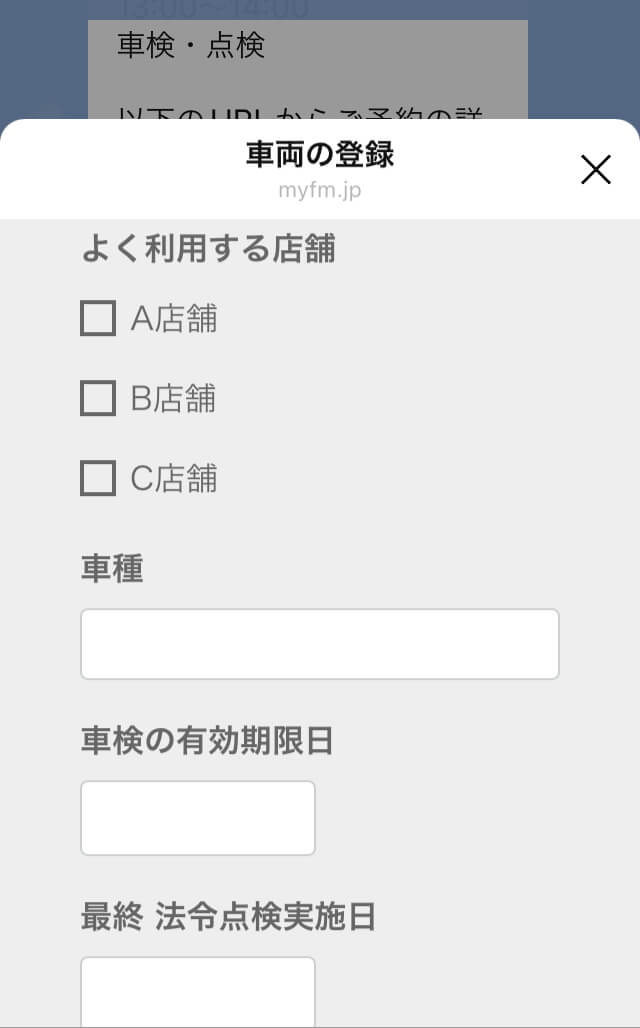This screenshot has height=1028, width=640.
Task: Tap the 車両の登録 header title
Action: [x=320, y=155]
